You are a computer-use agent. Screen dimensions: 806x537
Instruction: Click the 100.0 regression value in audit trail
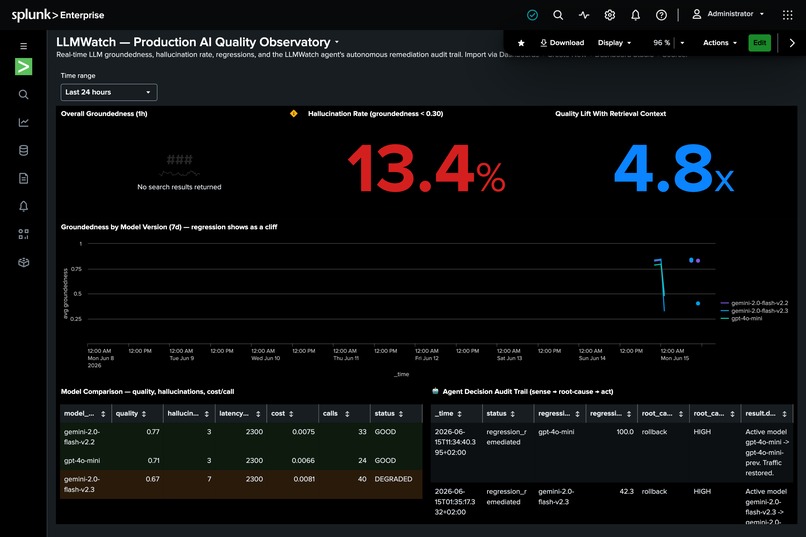click(625, 432)
